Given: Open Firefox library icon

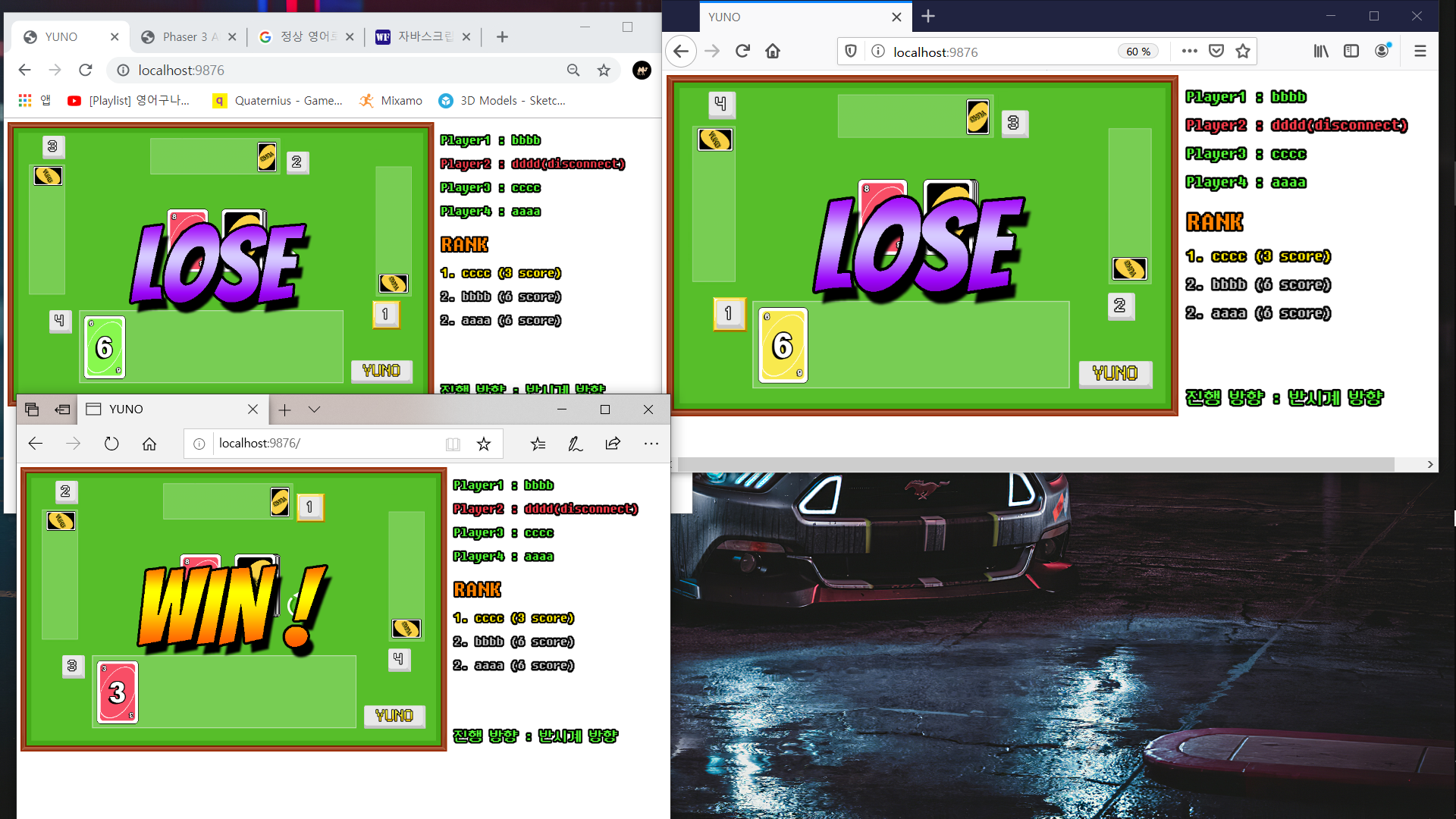Looking at the screenshot, I should [1321, 52].
